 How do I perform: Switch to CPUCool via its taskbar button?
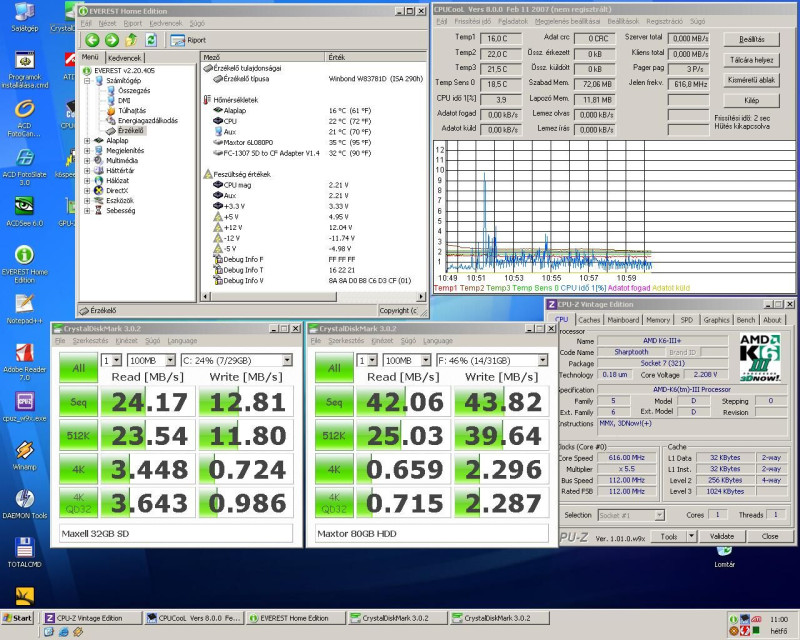[194, 618]
